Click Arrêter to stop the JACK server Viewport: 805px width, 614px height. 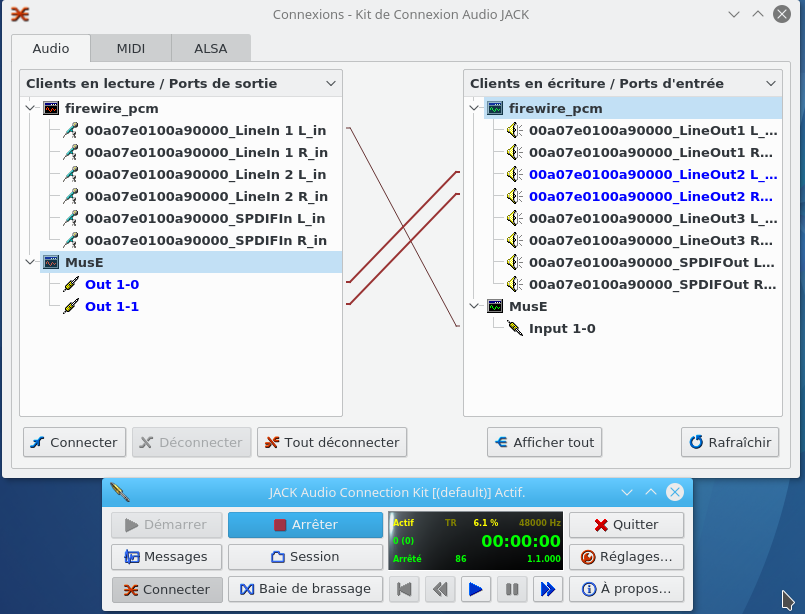click(305, 525)
